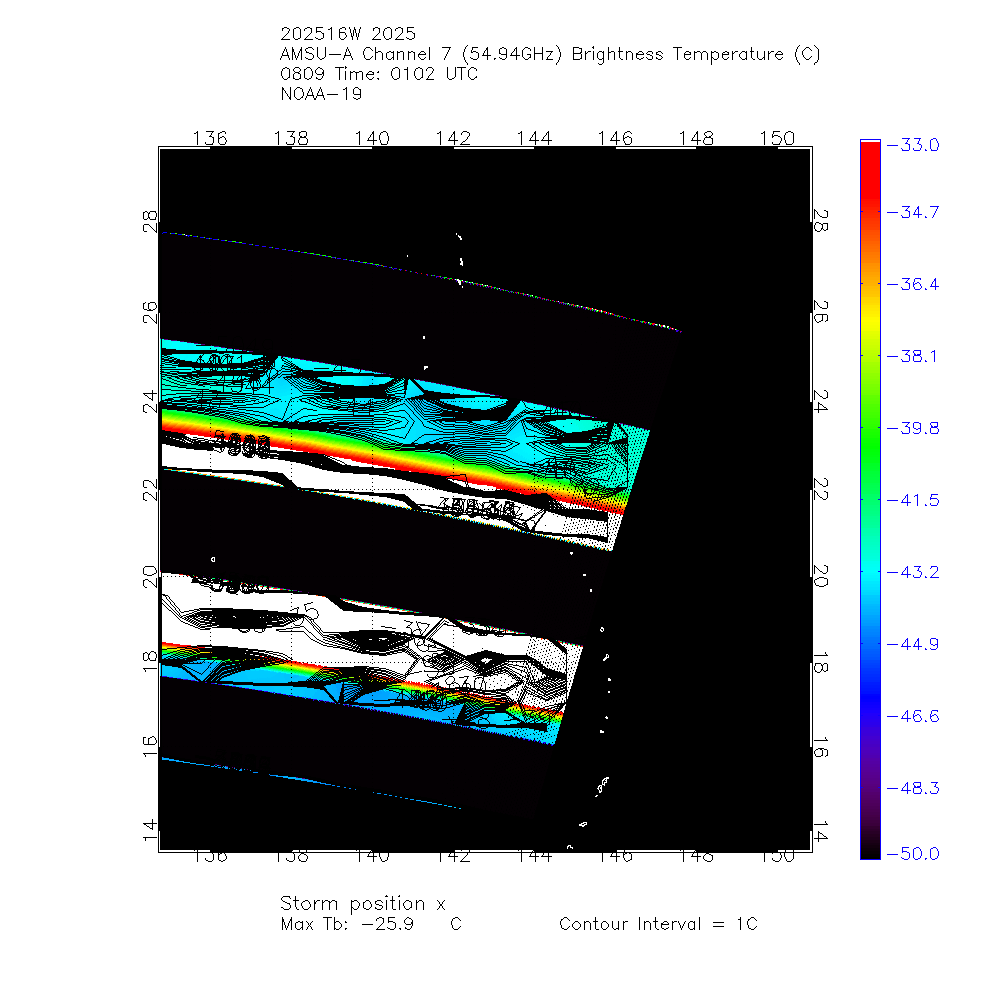Click the "Contour Interval = 1C" text
The height and width of the screenshot is (1000, 1000).
[x=658, y=924]
